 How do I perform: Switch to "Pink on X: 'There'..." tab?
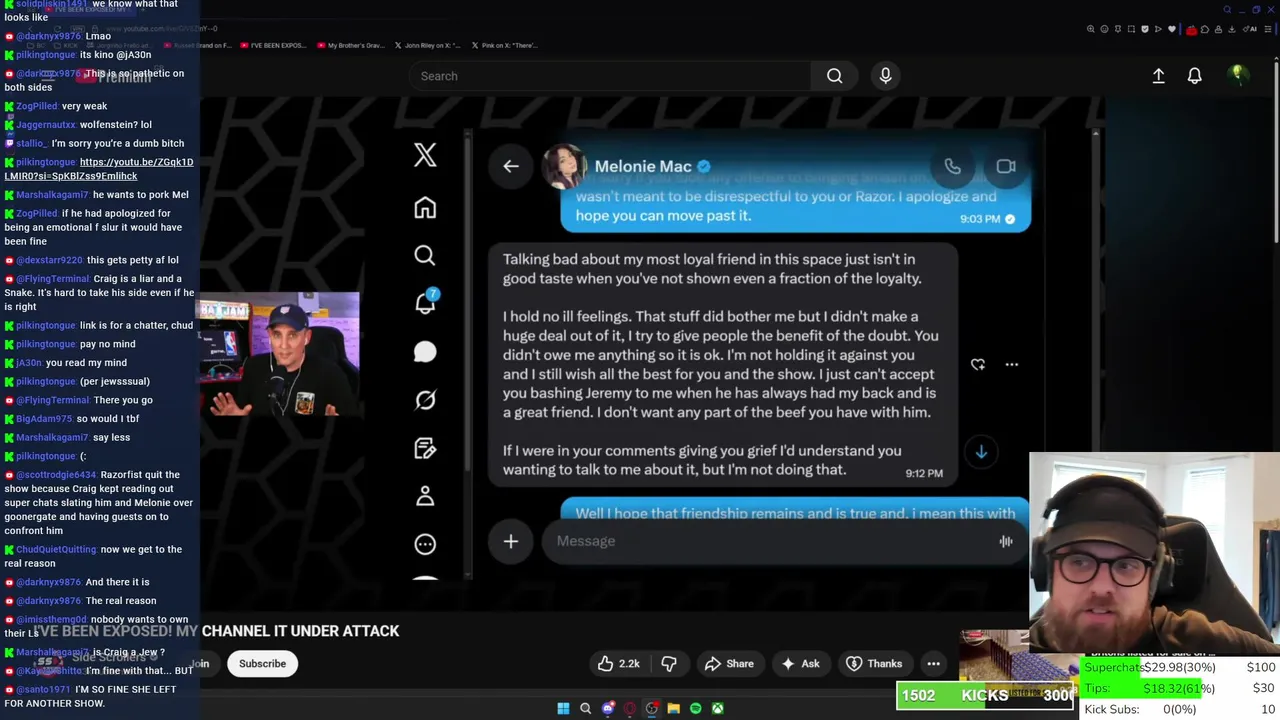pyautogui.click(x=504, y=45)
